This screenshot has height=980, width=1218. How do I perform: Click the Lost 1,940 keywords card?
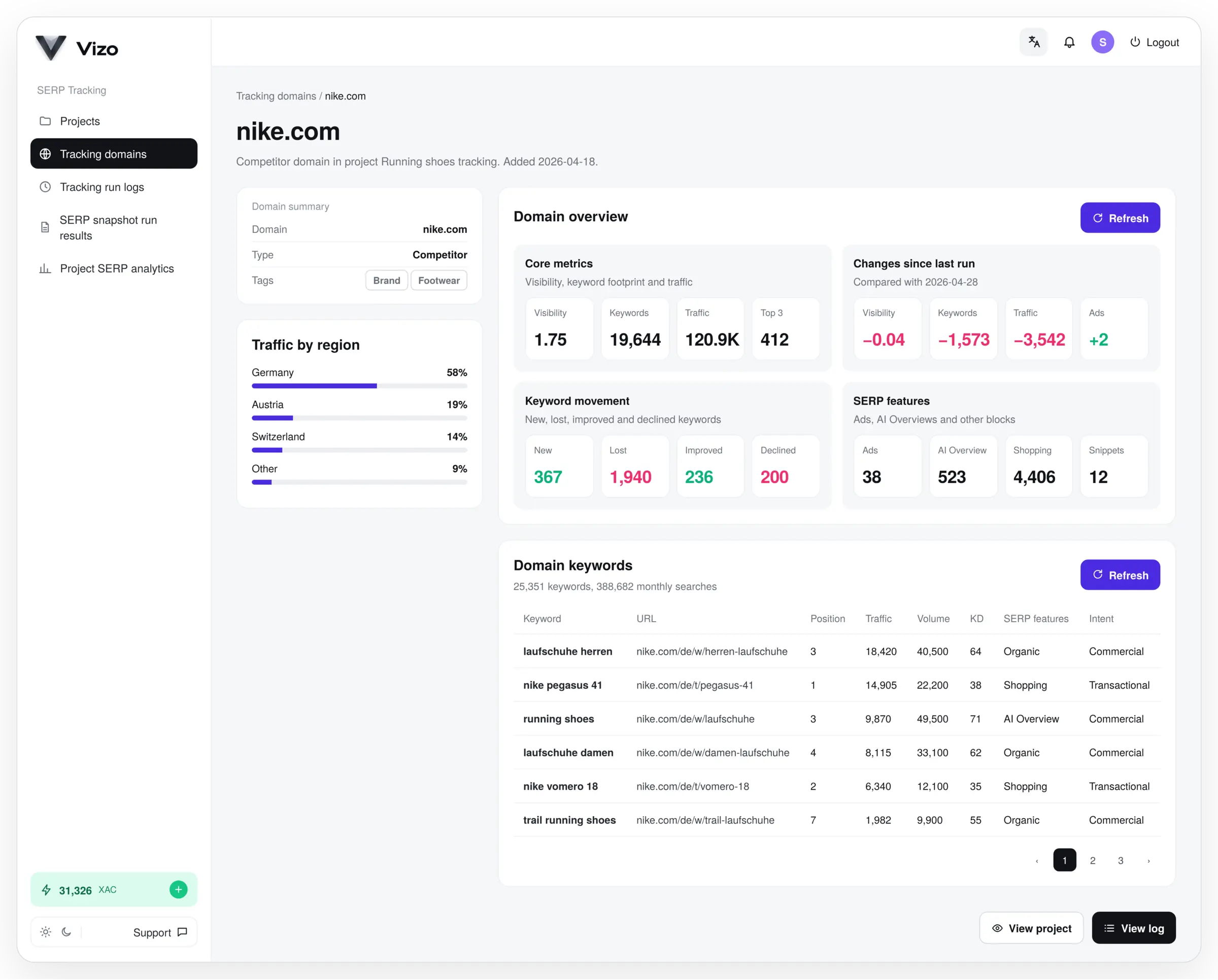(634, 466)
